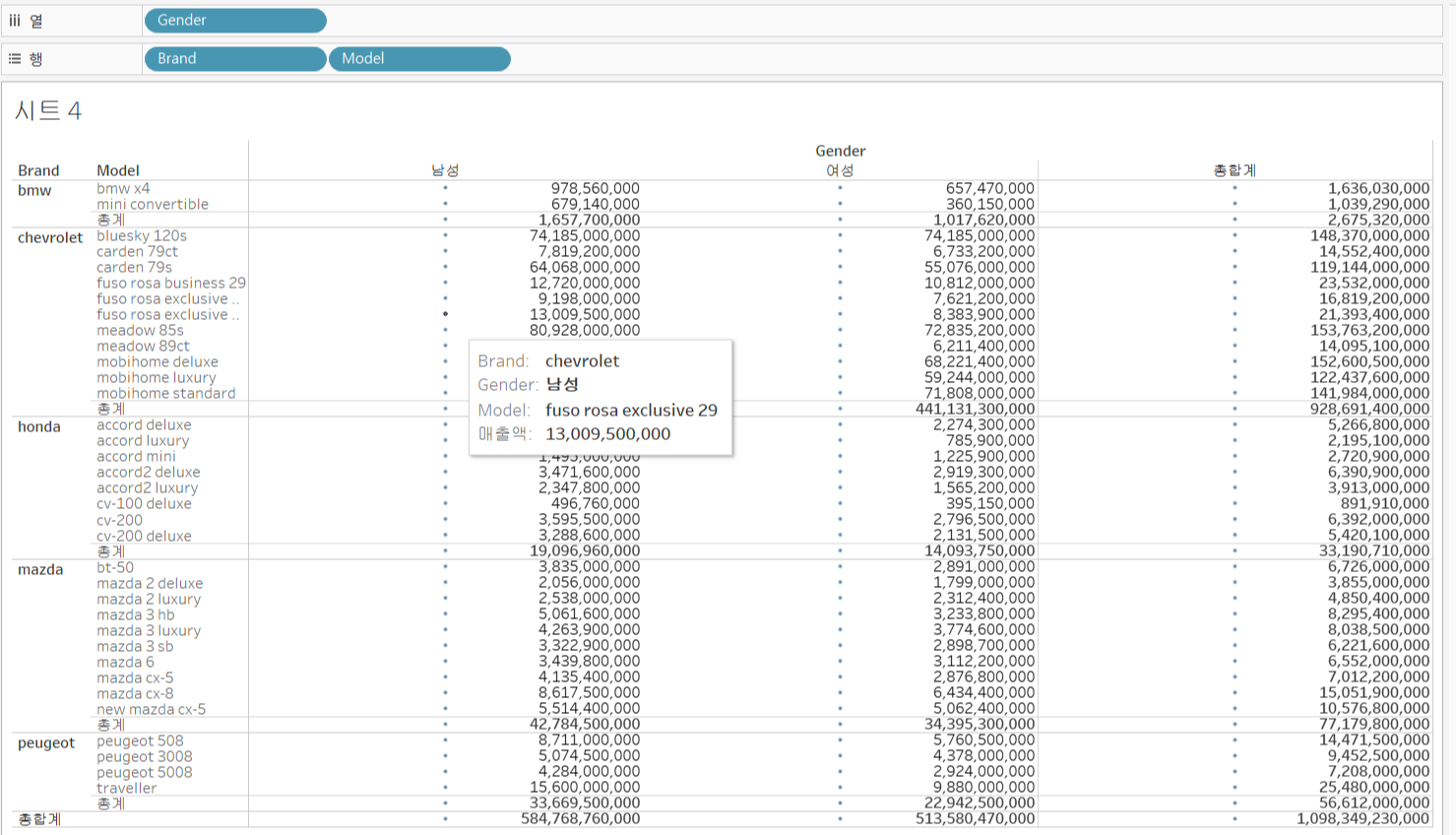Select the bmw x4 model label

coord(123,188)
